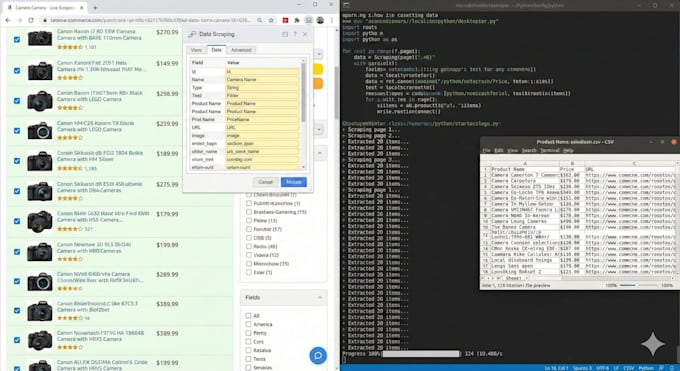This screenshot has height=371, width=680.
Task: Uncheck the $149.99 camera row checkbox
Action: (16, 70)
